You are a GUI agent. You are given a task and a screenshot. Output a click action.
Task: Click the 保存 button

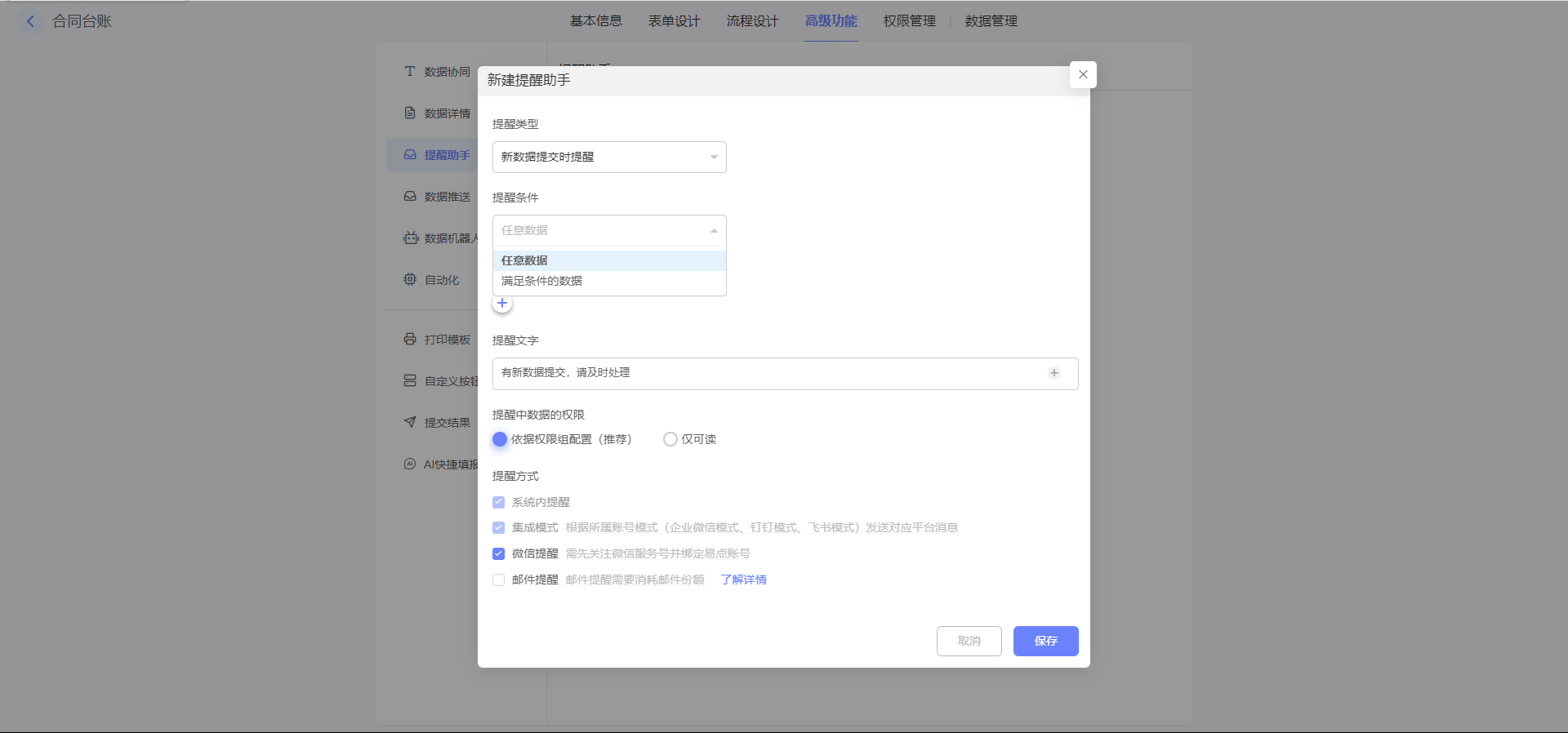pos(1045,641)
